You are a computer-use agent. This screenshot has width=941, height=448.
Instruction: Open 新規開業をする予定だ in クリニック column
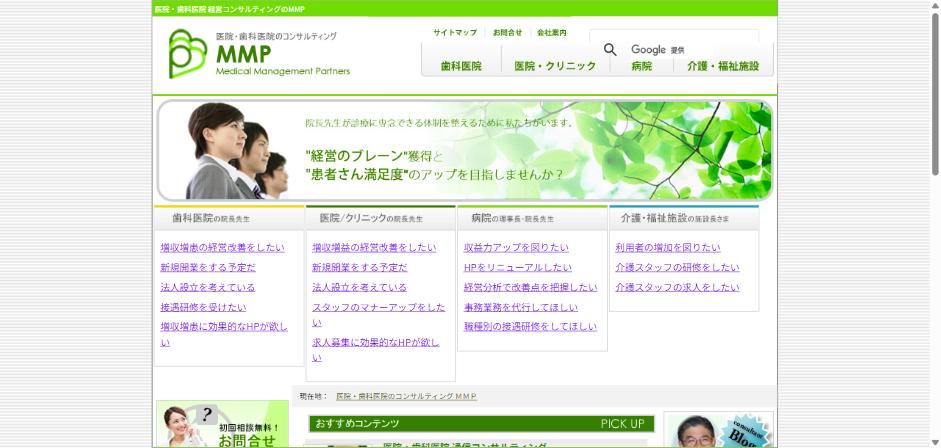[x=359, y=267]
